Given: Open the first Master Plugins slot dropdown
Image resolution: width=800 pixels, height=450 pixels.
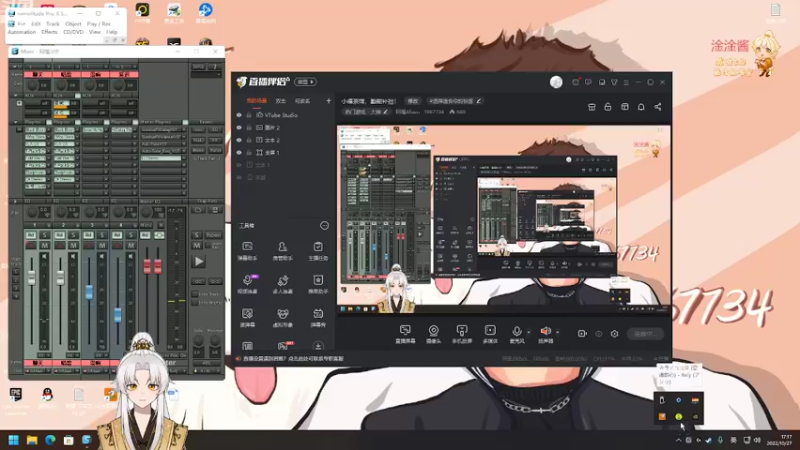Looking at the screenshot, I should point(184,130).
